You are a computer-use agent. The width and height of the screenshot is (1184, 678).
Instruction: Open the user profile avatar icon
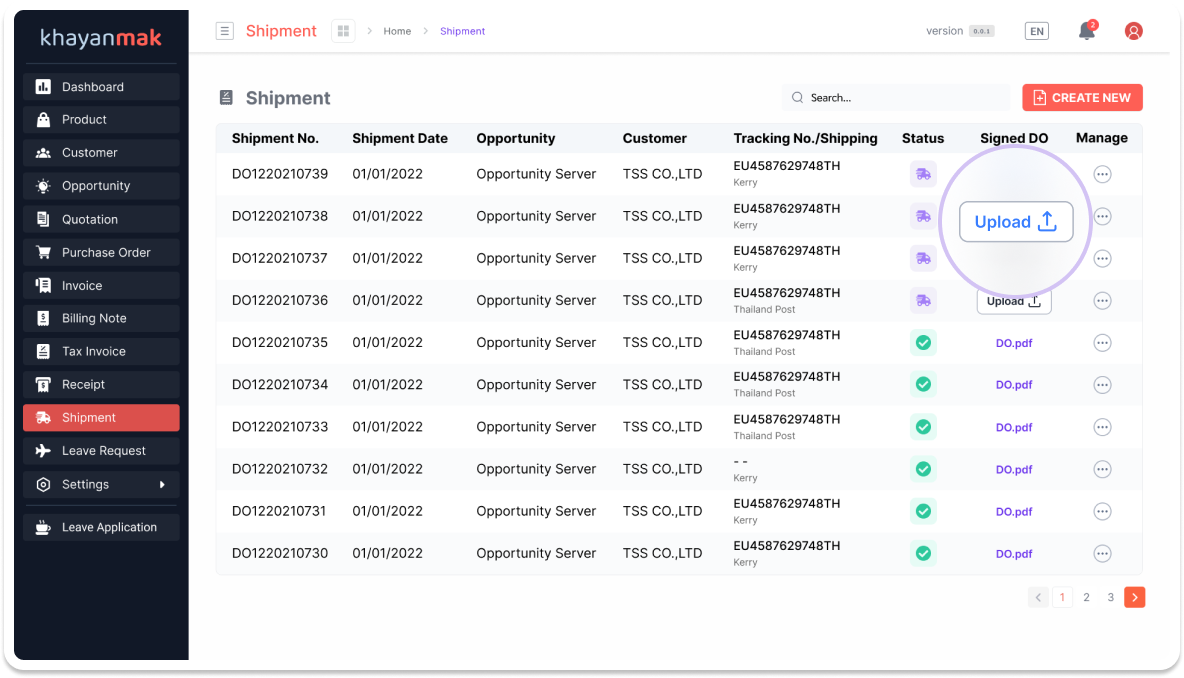point(1133,31)
